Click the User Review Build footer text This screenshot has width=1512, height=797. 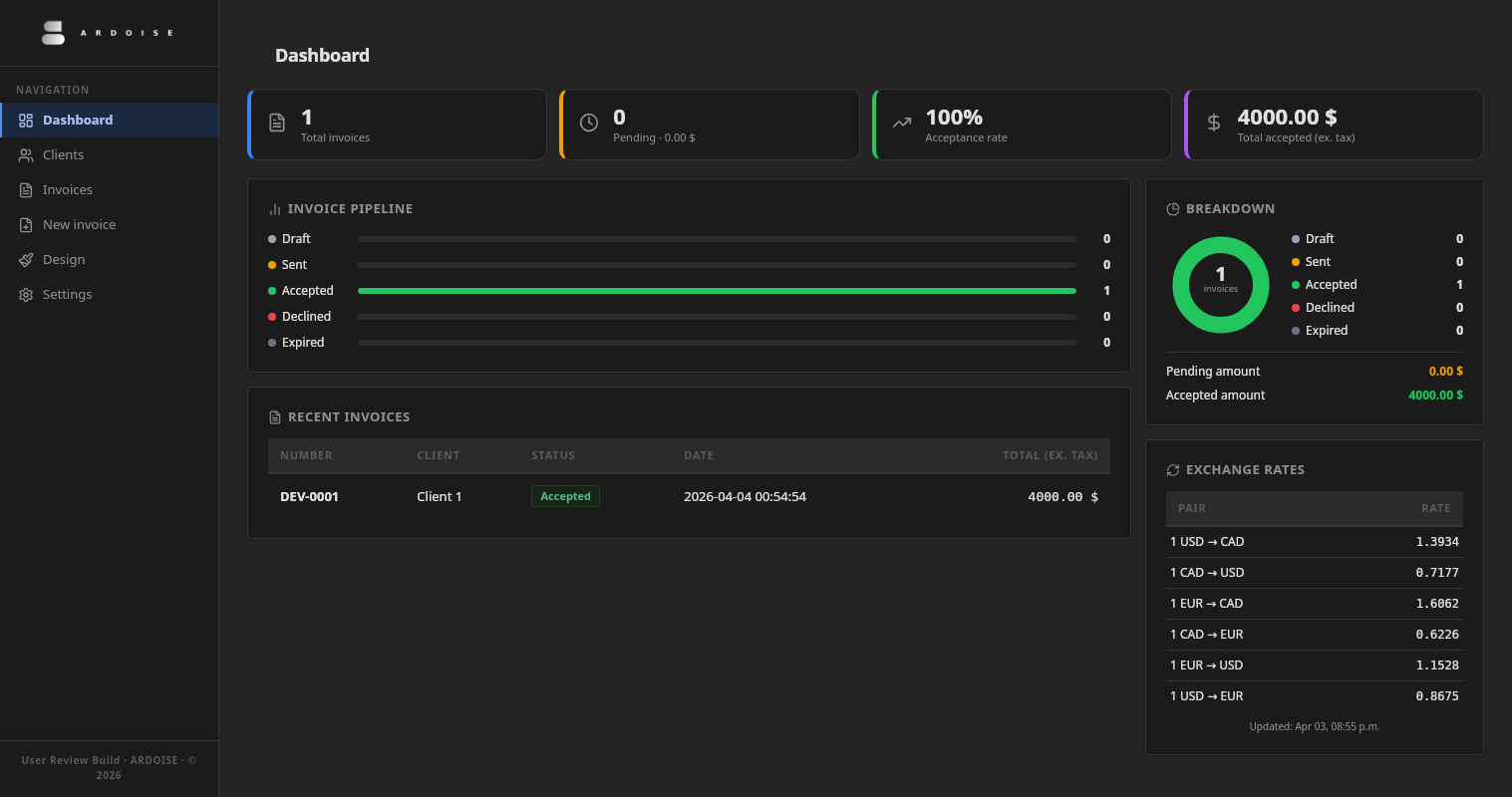[109, 768]
